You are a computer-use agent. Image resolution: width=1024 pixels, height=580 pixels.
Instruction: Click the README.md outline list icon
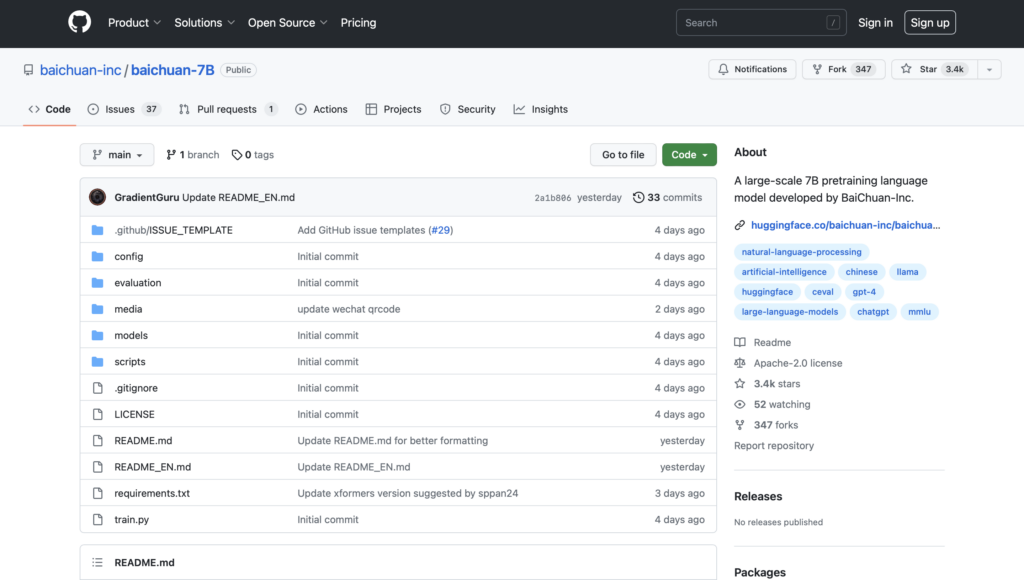[97, 562]
